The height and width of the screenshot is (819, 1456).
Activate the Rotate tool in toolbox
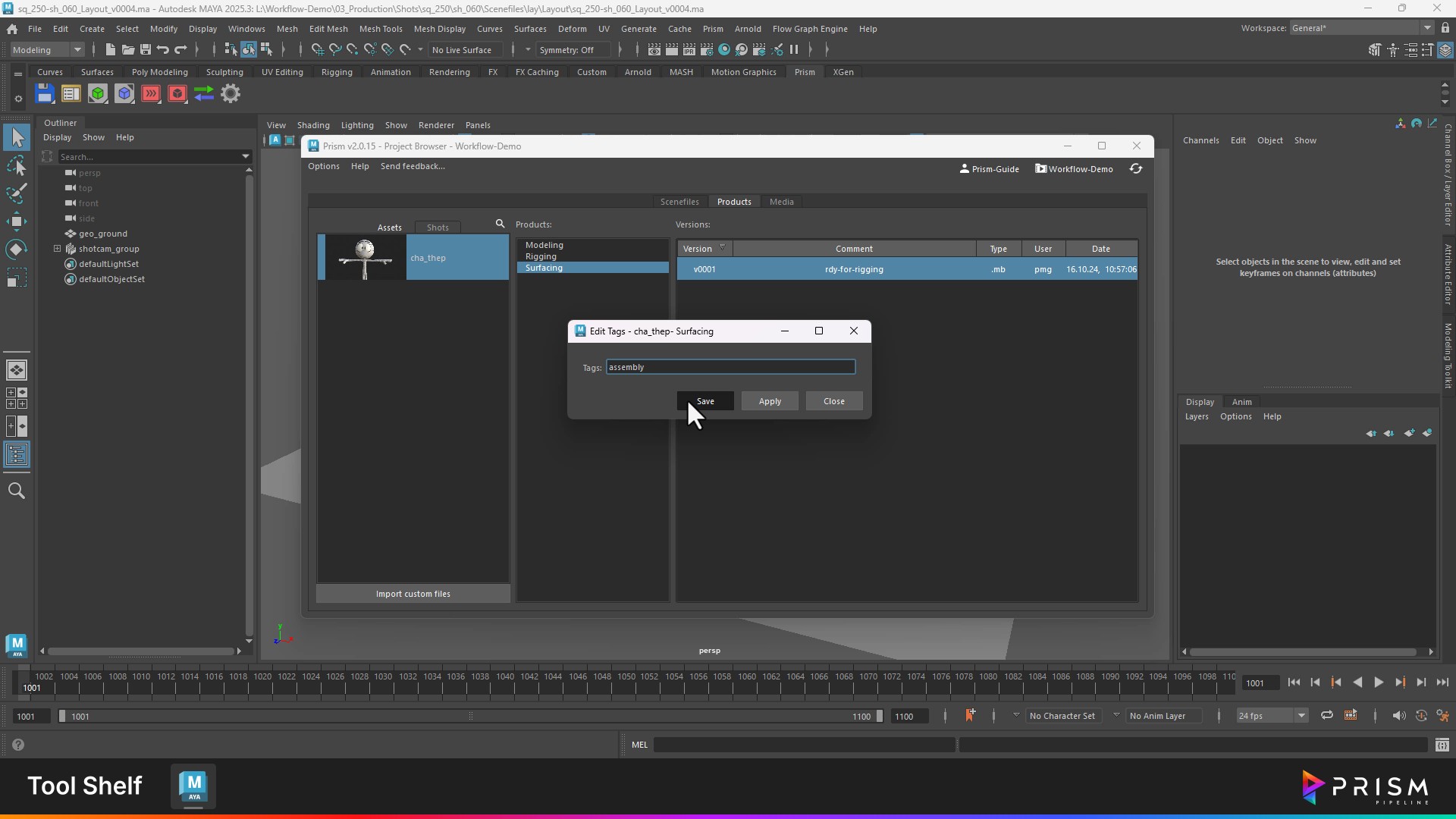coord(17,249)
